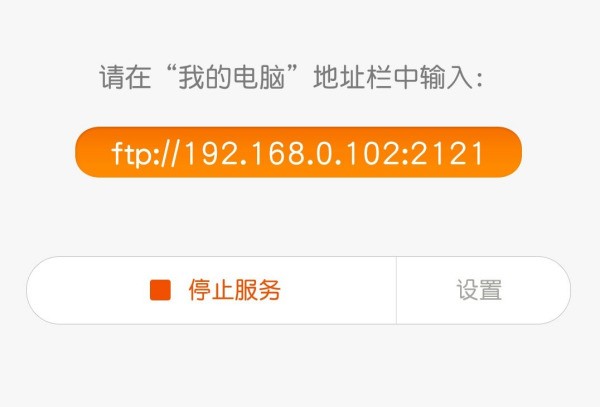This screenshot has height=407, width=600.
Task: Tap the 停止 characters in stop label
Action: coord(211,290)
